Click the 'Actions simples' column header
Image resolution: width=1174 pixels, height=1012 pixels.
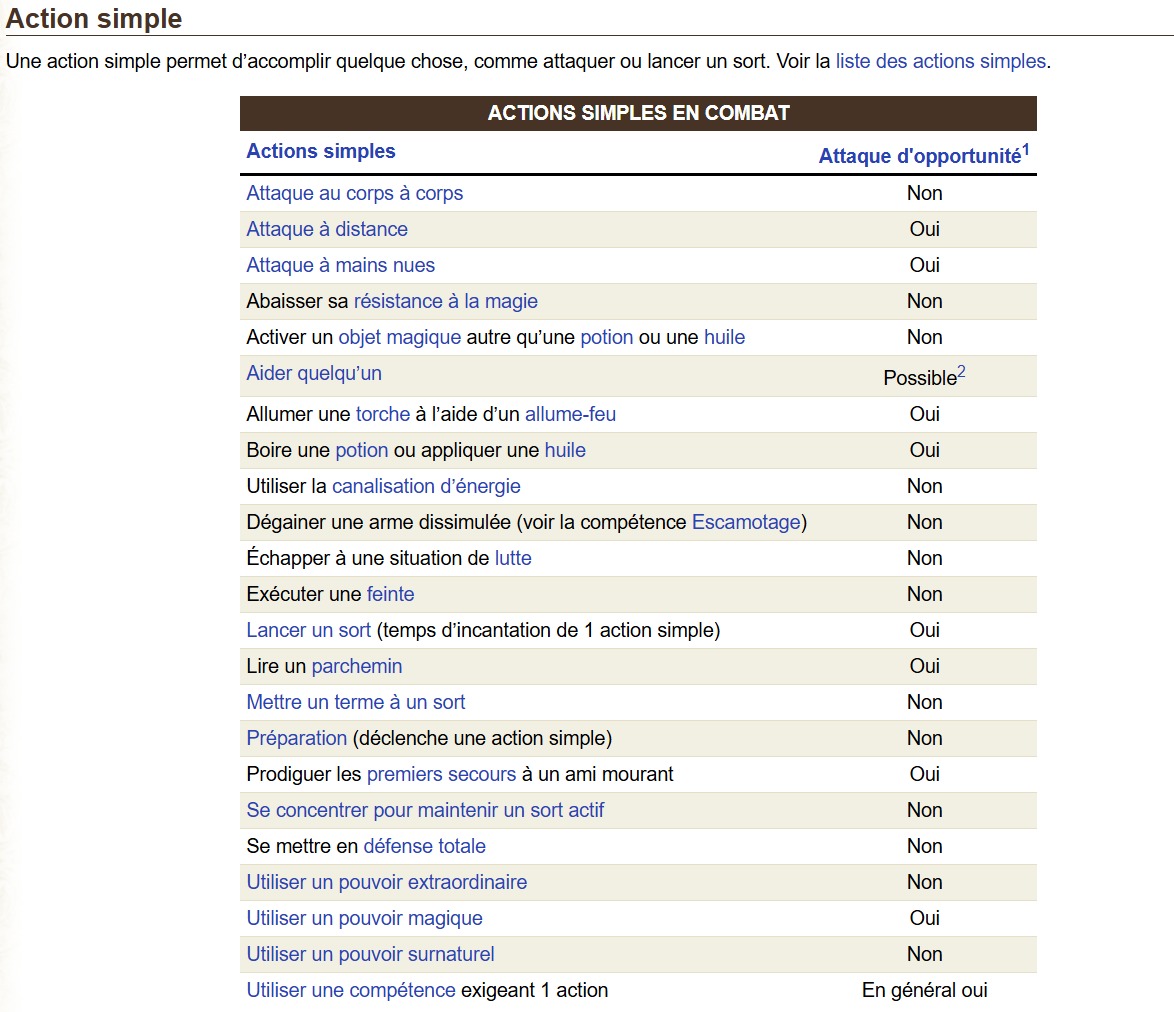coord(320,151)
